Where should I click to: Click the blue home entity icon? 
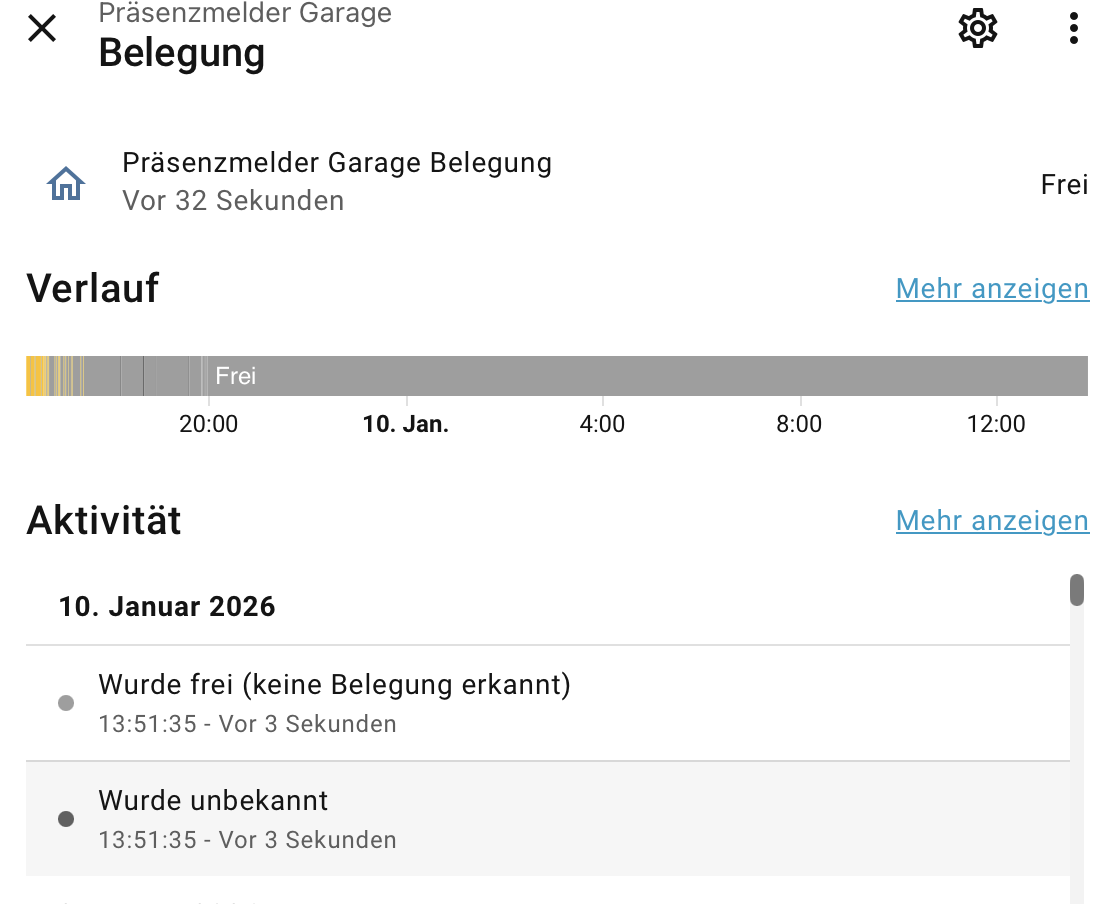coord(66,183)
